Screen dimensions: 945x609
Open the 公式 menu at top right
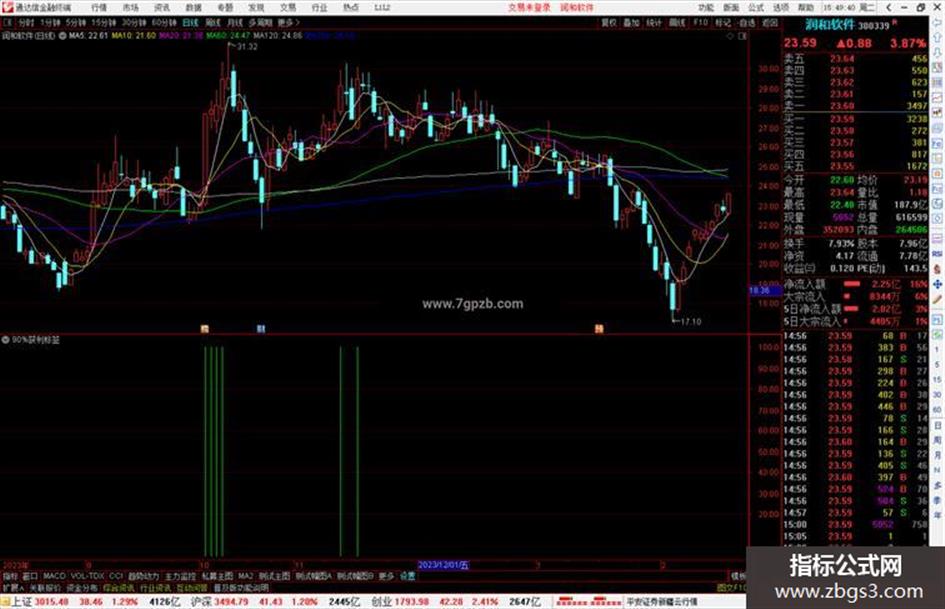click(756, 8)
